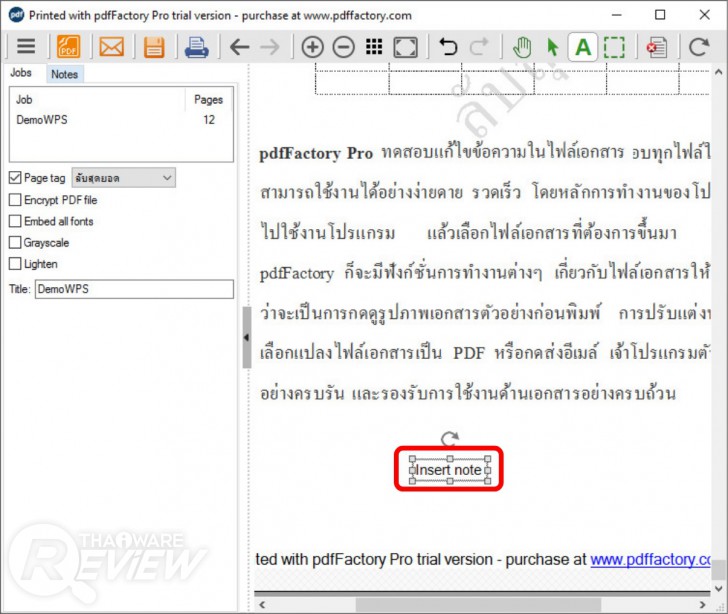Go back with the left arrow

pos(240,47)
